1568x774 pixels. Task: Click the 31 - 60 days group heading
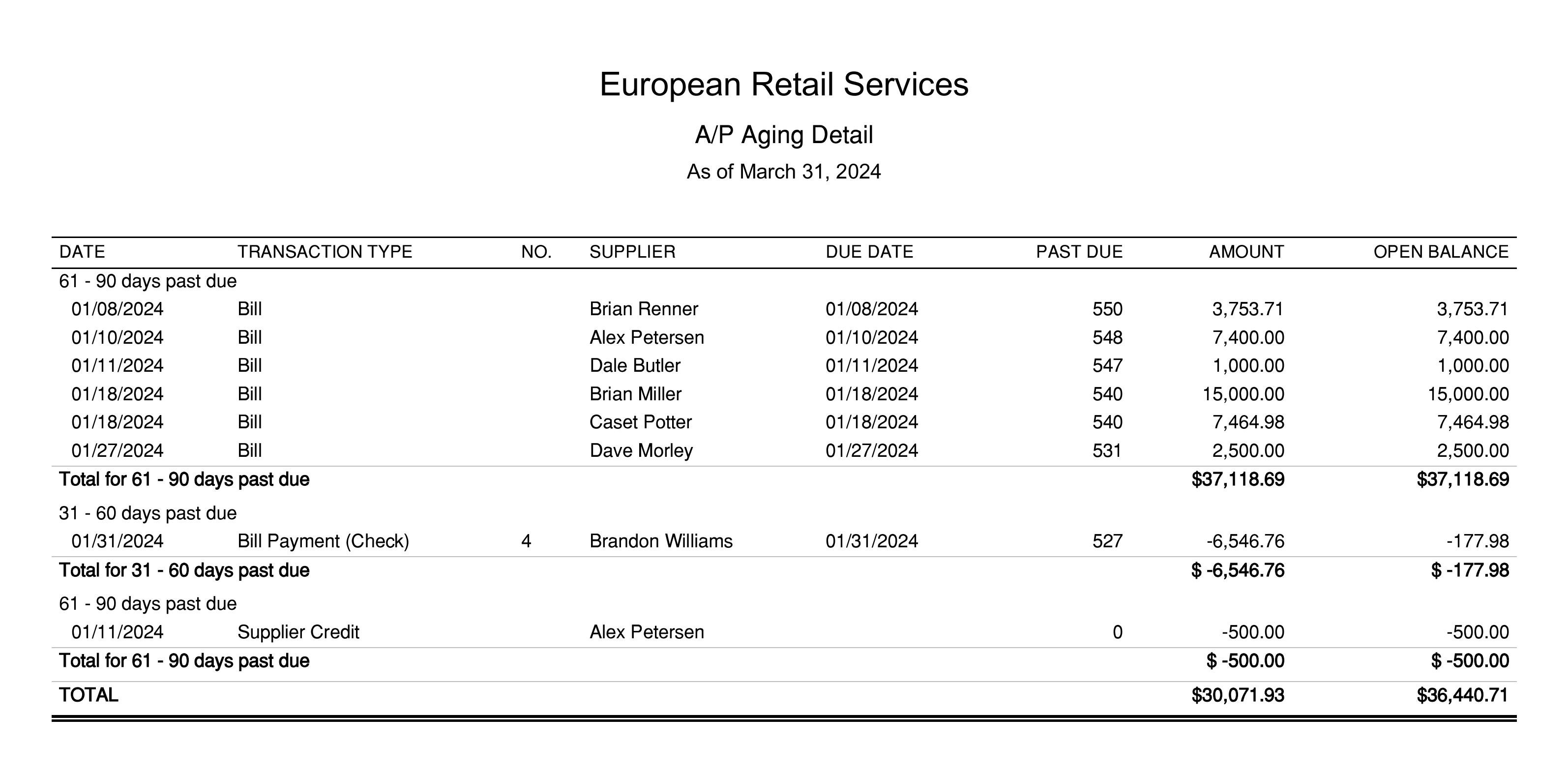tap(148, 513)
